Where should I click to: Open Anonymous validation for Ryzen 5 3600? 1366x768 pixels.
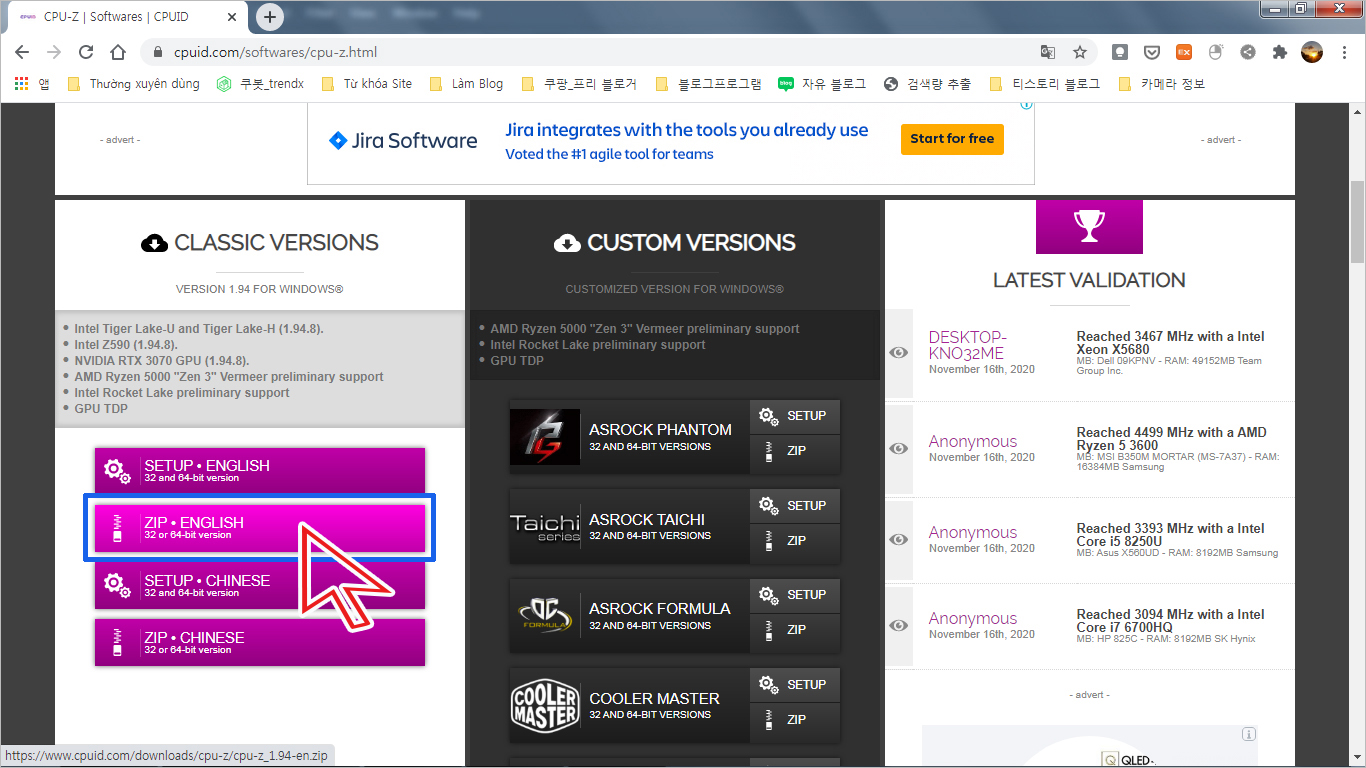click(972, 441)
